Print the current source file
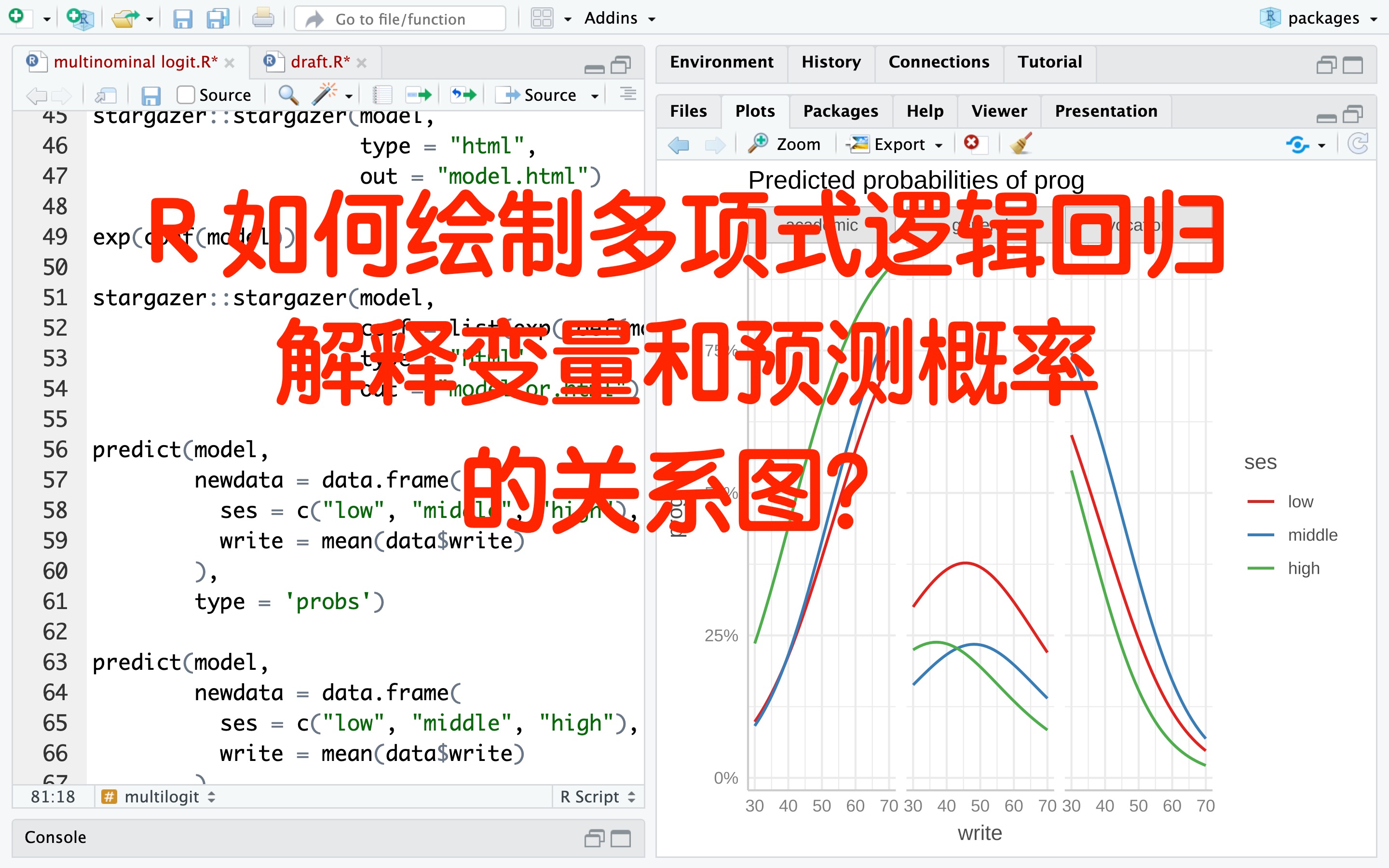Screen dimensions: 1389x868 pos(263,18)
